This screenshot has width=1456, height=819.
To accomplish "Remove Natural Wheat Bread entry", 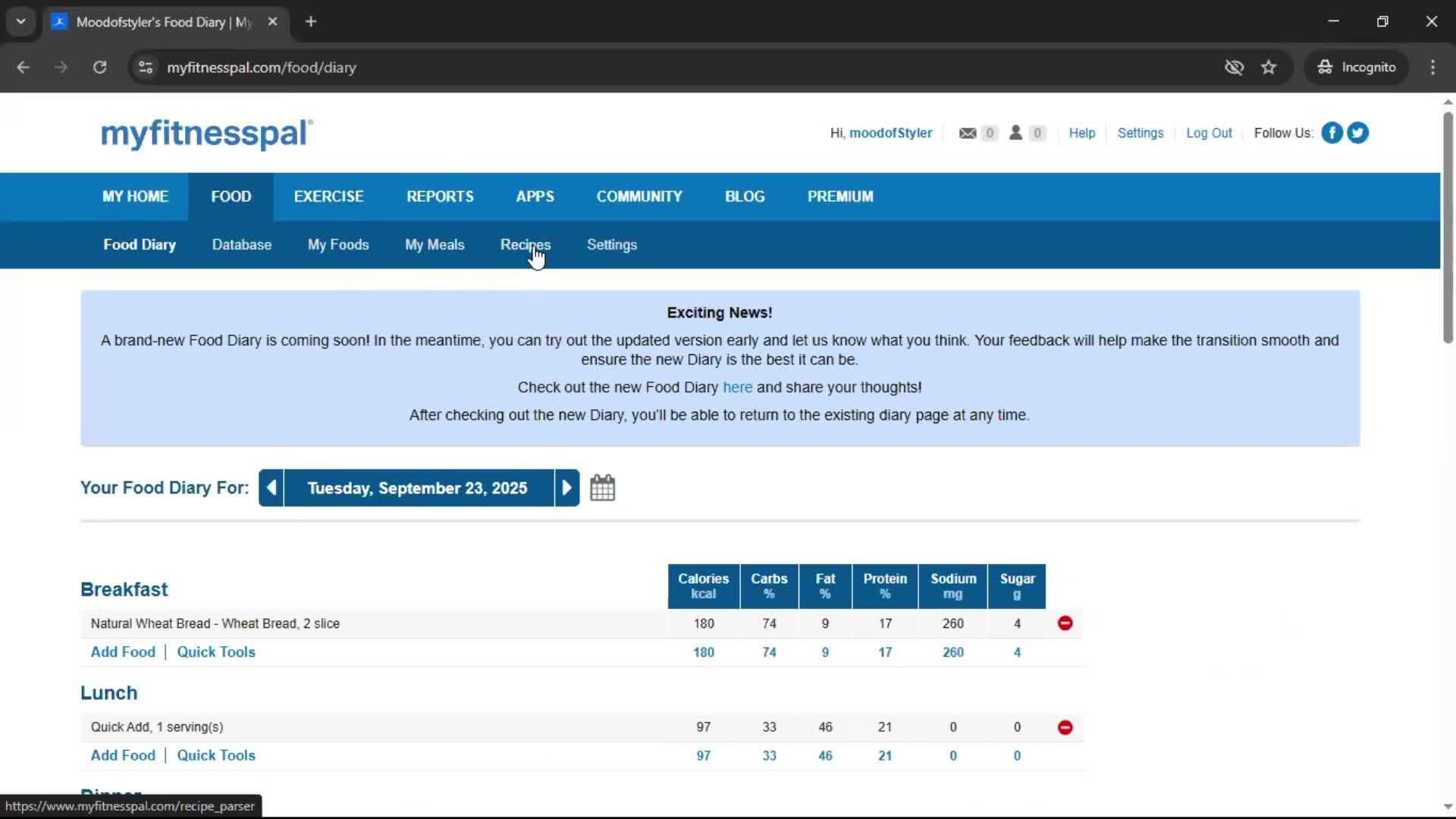I will 1065,623.
